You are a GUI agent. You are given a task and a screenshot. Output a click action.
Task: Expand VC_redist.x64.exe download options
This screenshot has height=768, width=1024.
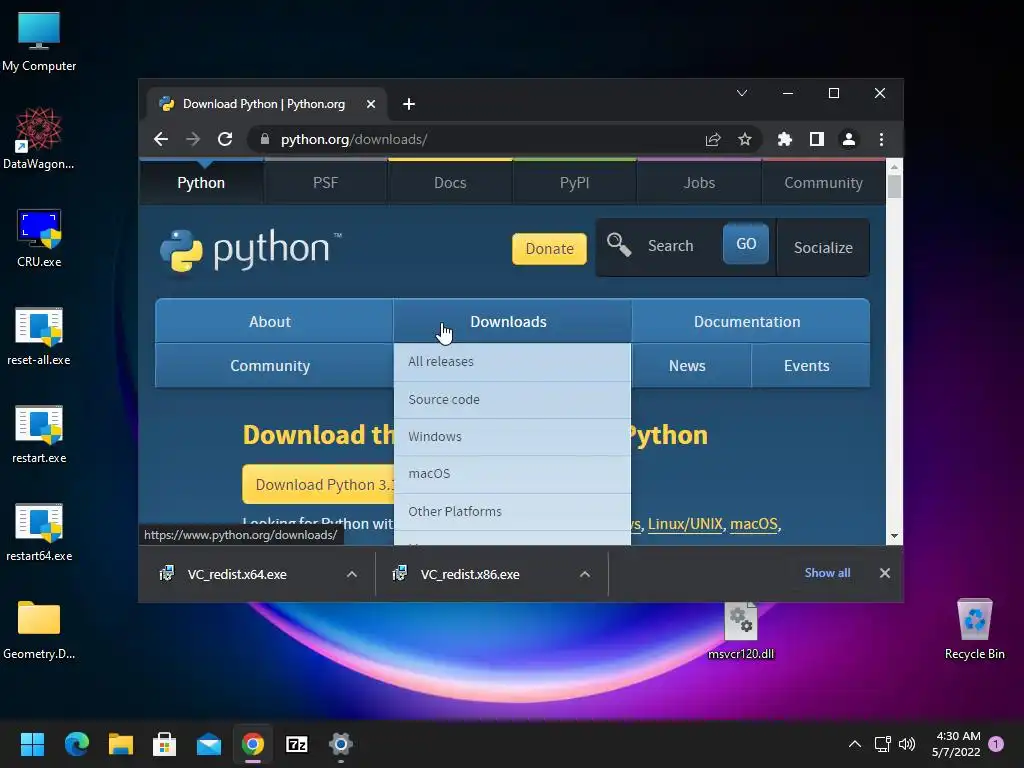point(351,574)
